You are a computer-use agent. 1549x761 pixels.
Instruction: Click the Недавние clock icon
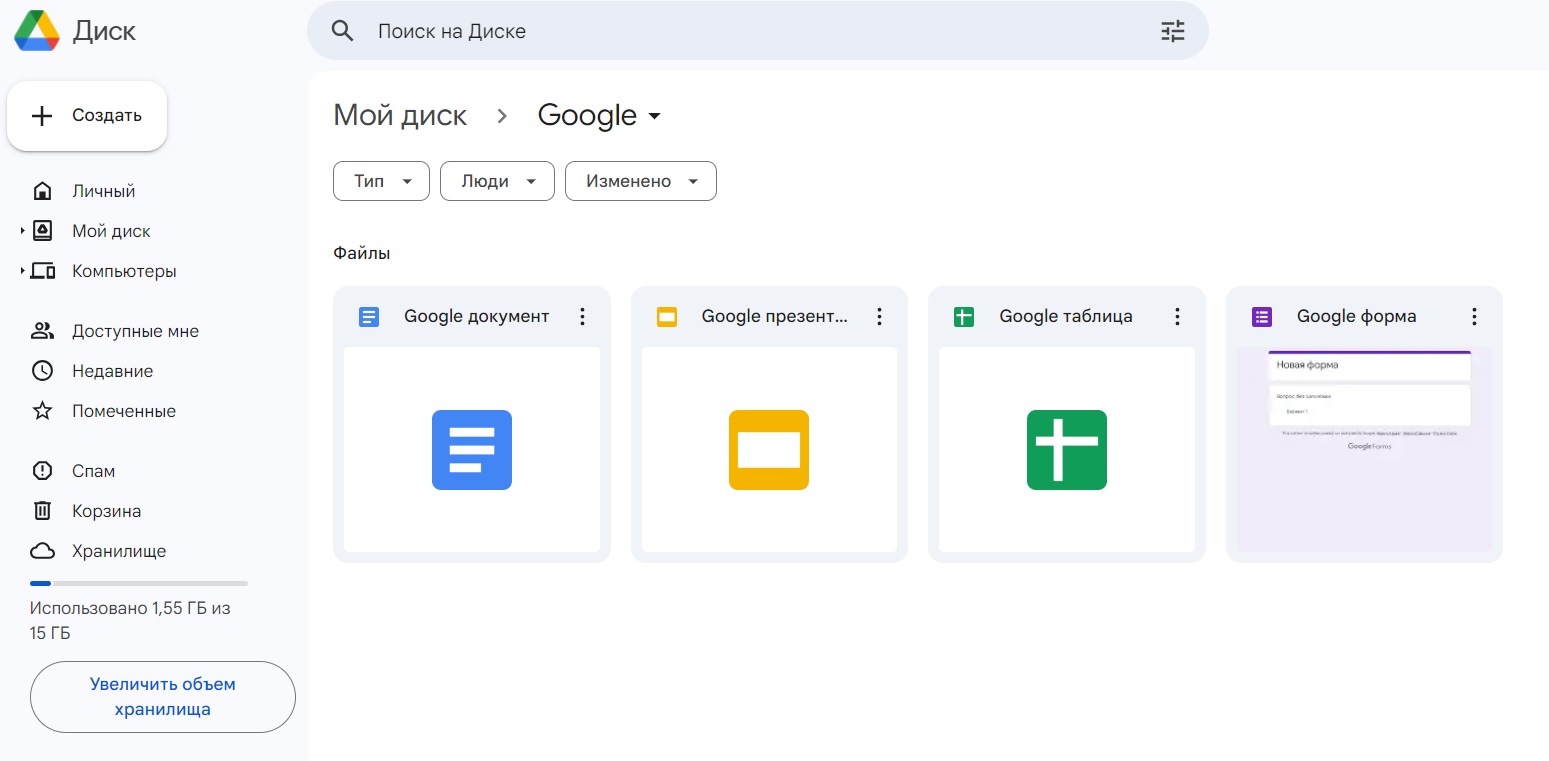coord(42,371)
